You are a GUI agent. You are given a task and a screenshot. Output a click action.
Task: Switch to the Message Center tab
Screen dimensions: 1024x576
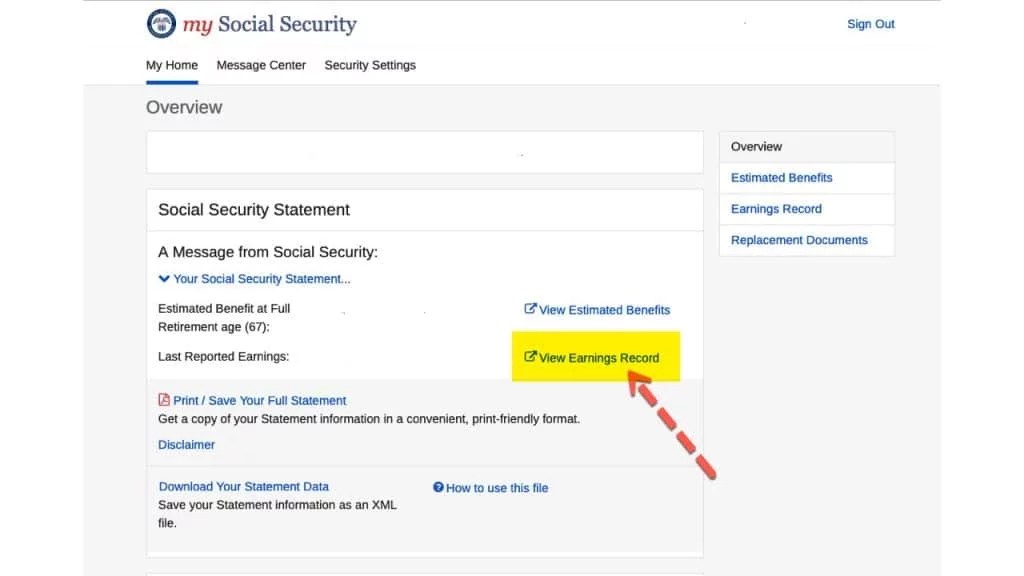[261, 64]
